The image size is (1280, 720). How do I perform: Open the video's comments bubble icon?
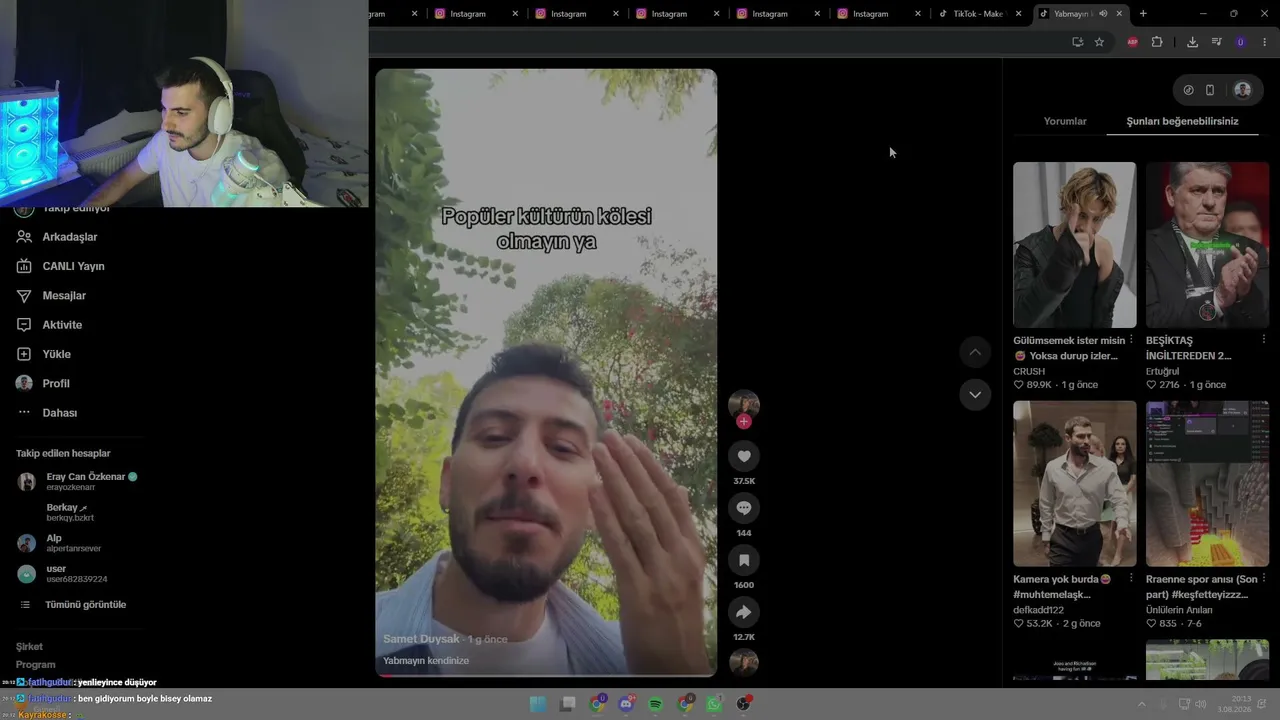click(x=744, y=508)
